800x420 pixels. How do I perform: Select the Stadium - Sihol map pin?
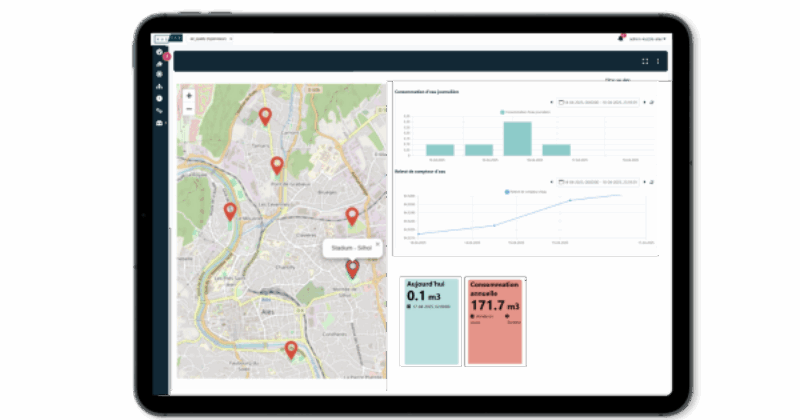pos(352,268)
